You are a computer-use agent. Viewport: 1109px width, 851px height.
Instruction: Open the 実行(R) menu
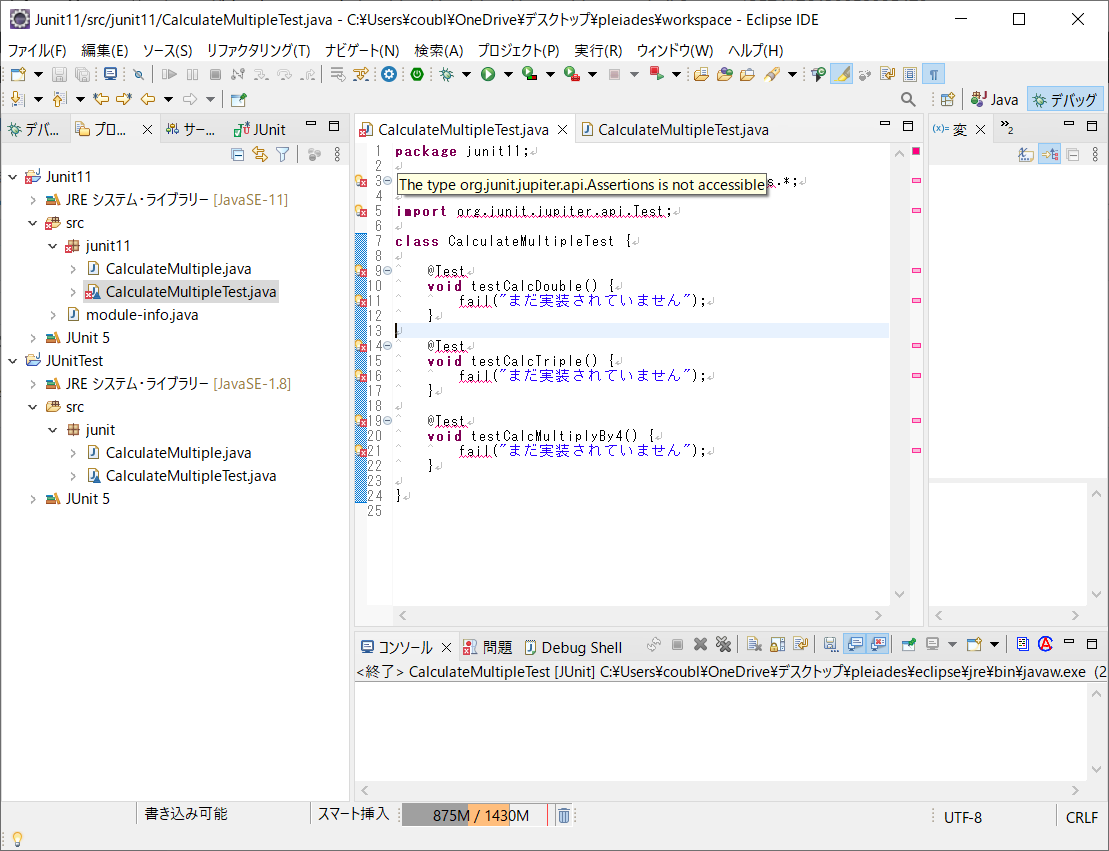click(598, 51)
